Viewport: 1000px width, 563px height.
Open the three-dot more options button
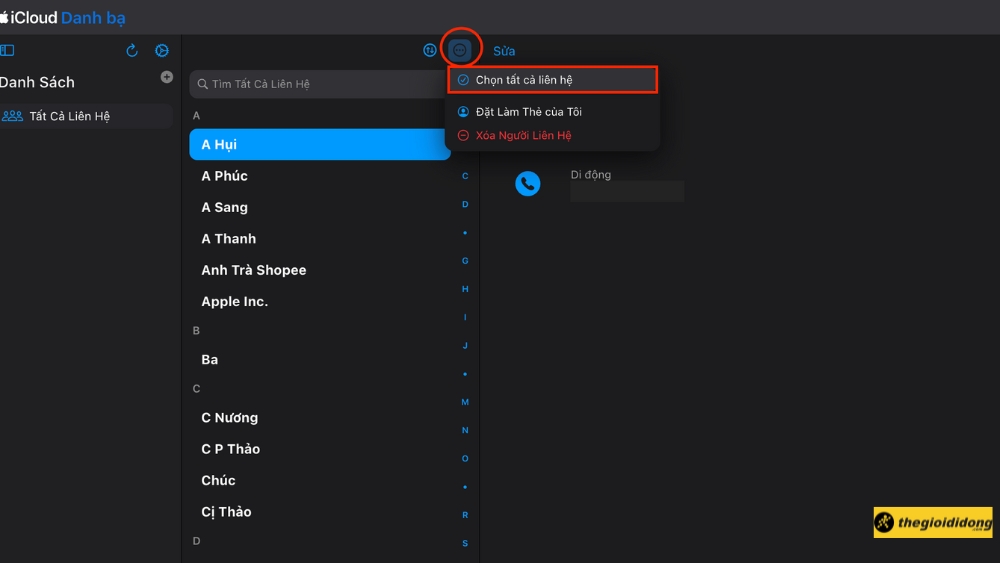click(x=460, y=50)
